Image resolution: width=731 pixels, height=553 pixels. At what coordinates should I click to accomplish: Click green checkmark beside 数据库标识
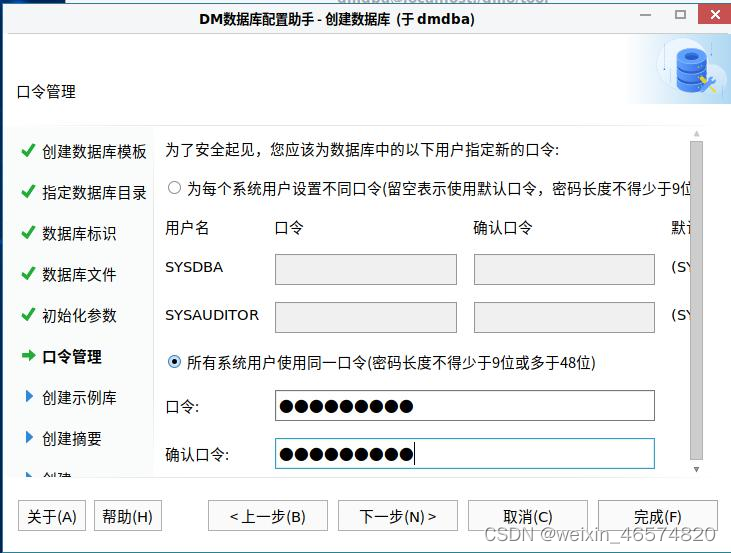pos(28,232)
